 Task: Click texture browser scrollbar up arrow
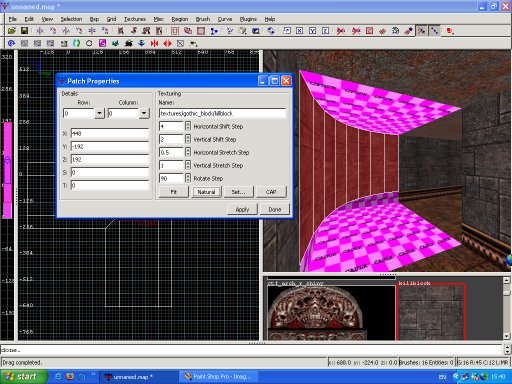coord(506,280)
